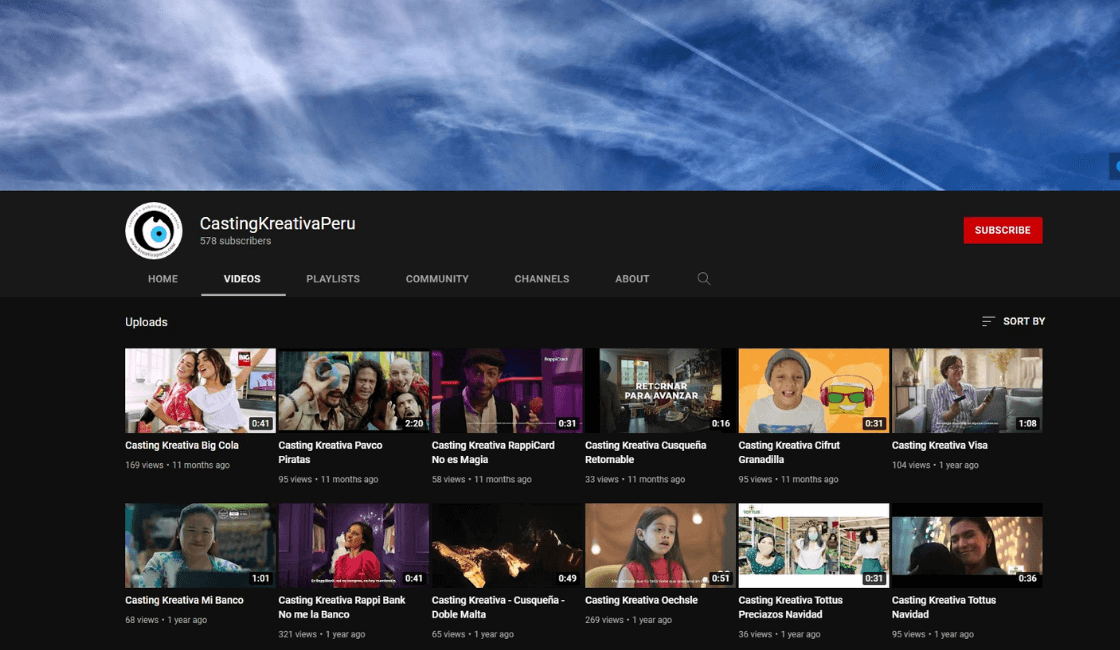Click the Cusqueña Retornable title link
Screen dimensions: 1120x650
point(645,452)
